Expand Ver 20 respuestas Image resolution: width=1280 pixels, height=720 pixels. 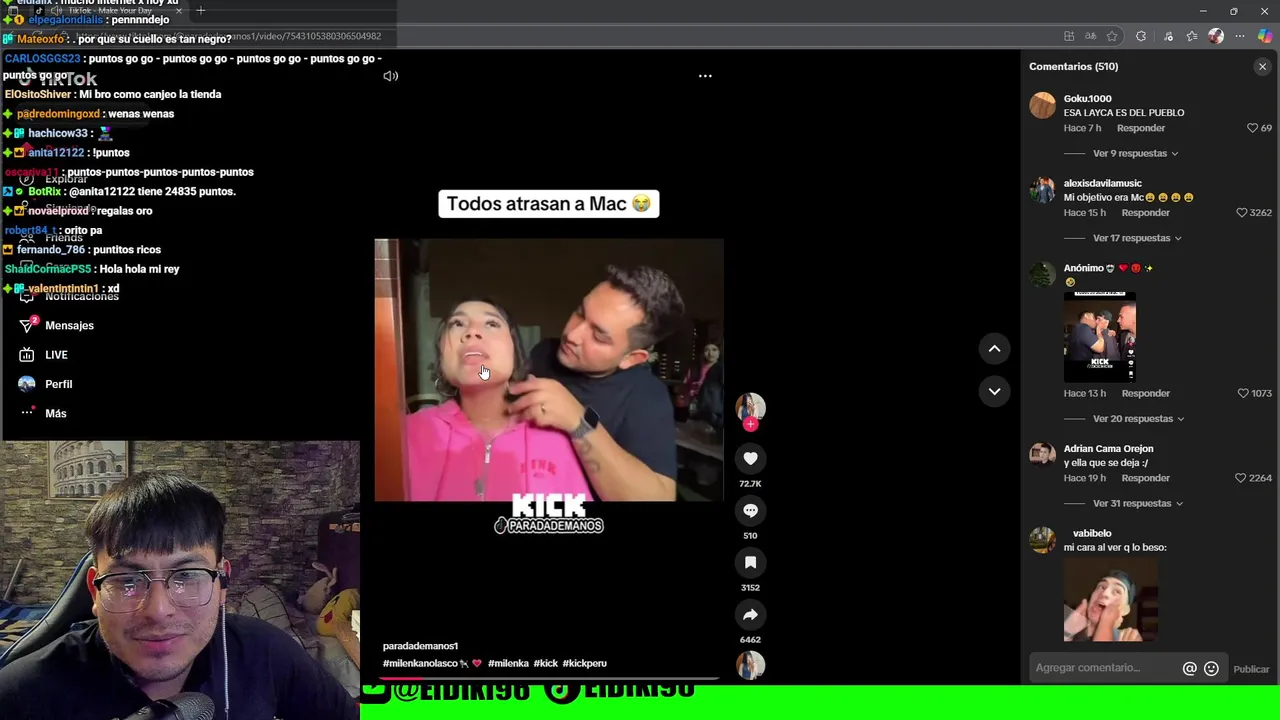coord(1138,419)
